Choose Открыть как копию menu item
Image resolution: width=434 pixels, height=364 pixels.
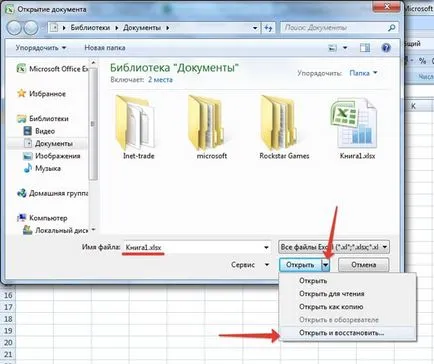(348, 307)
